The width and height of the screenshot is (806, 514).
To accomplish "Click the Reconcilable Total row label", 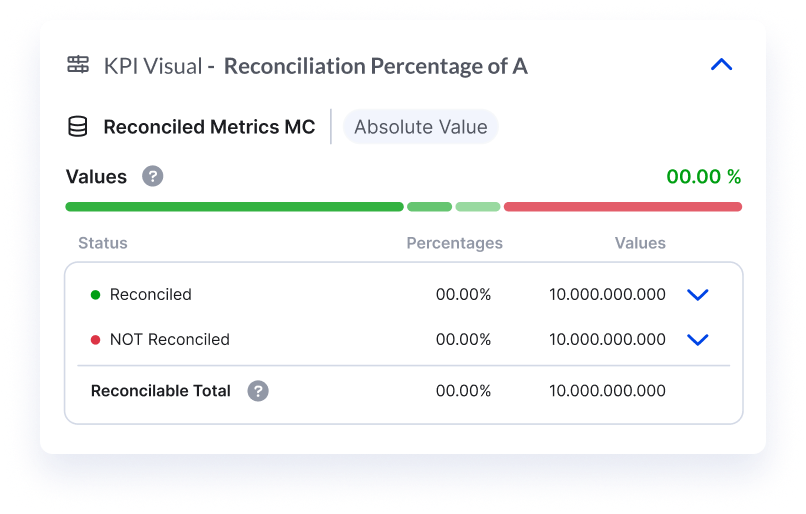I will 161,391.
